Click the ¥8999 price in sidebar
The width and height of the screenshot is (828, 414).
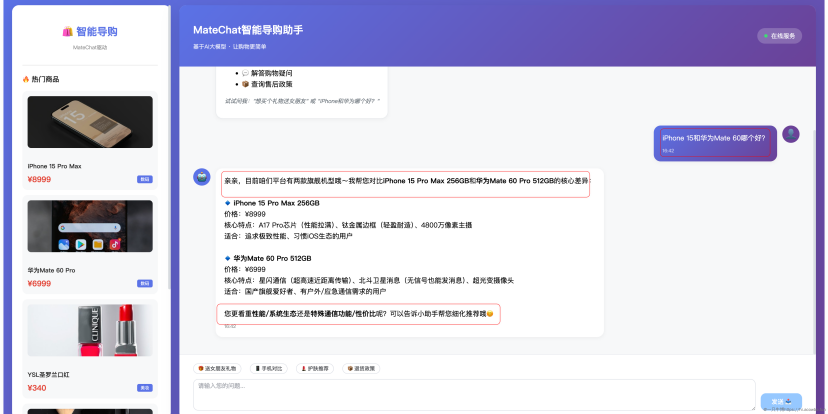point(39,179)
